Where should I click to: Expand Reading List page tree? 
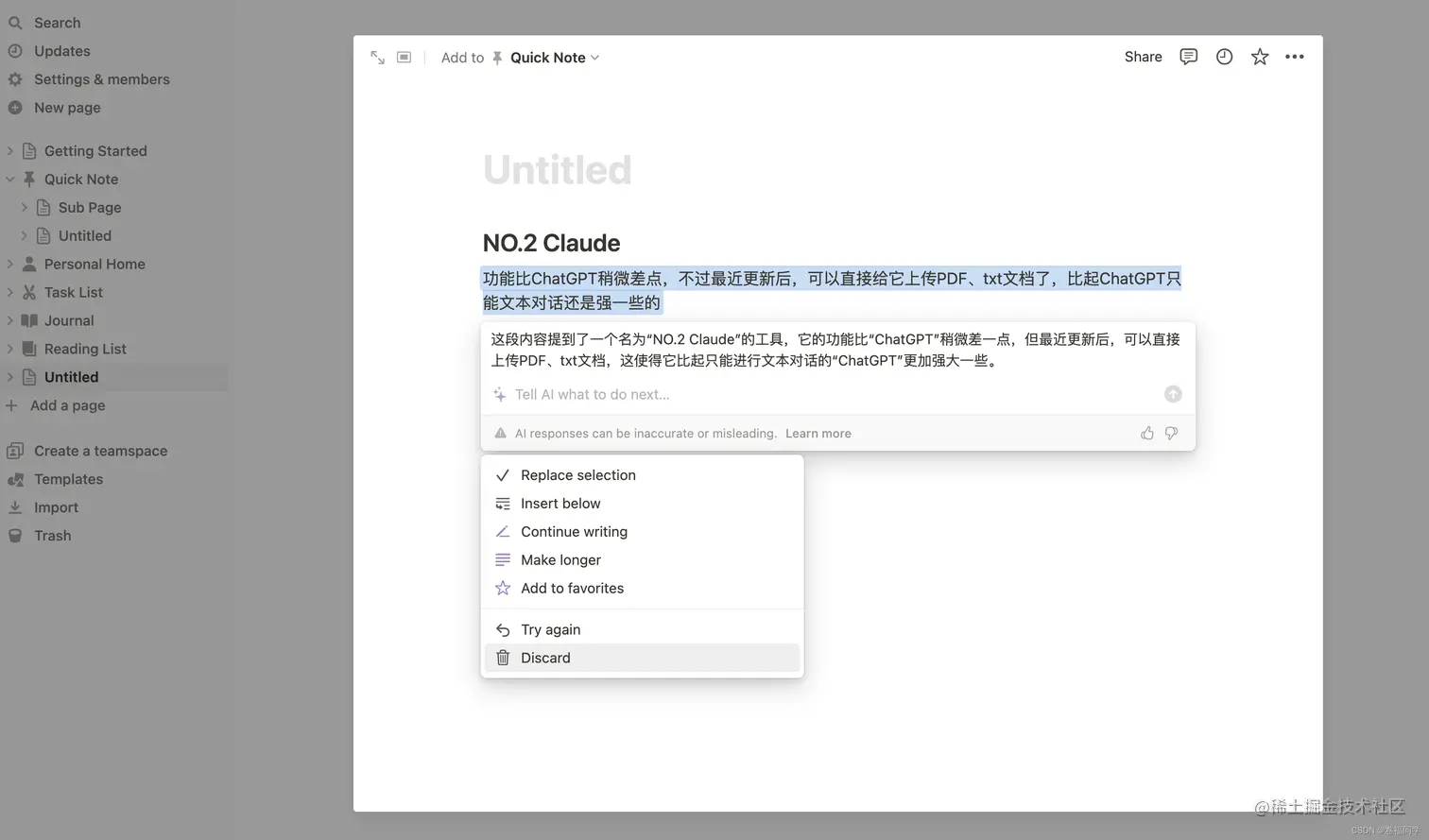point(10,350)
